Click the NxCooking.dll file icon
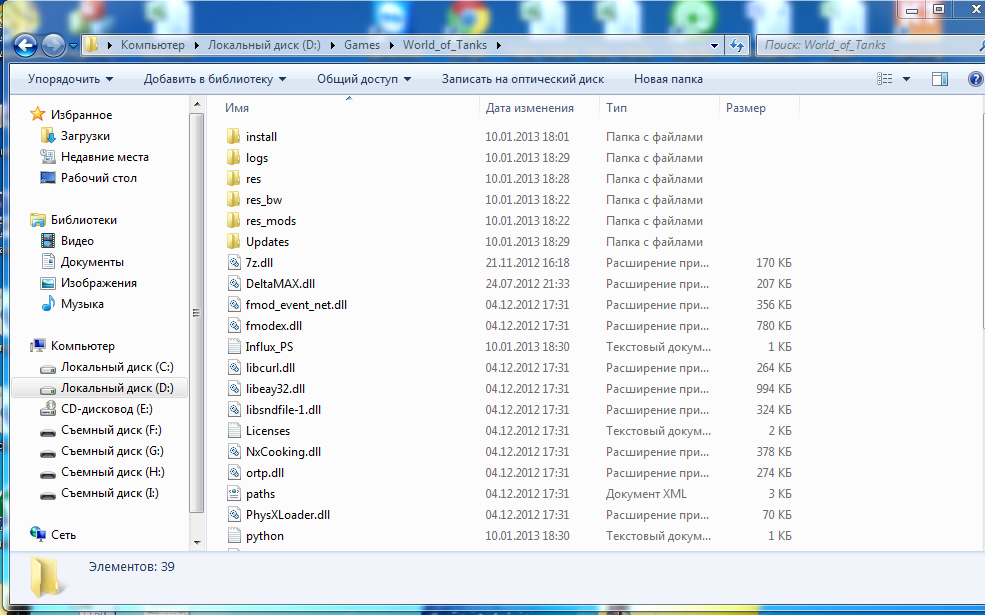 (x=234, y=452)
